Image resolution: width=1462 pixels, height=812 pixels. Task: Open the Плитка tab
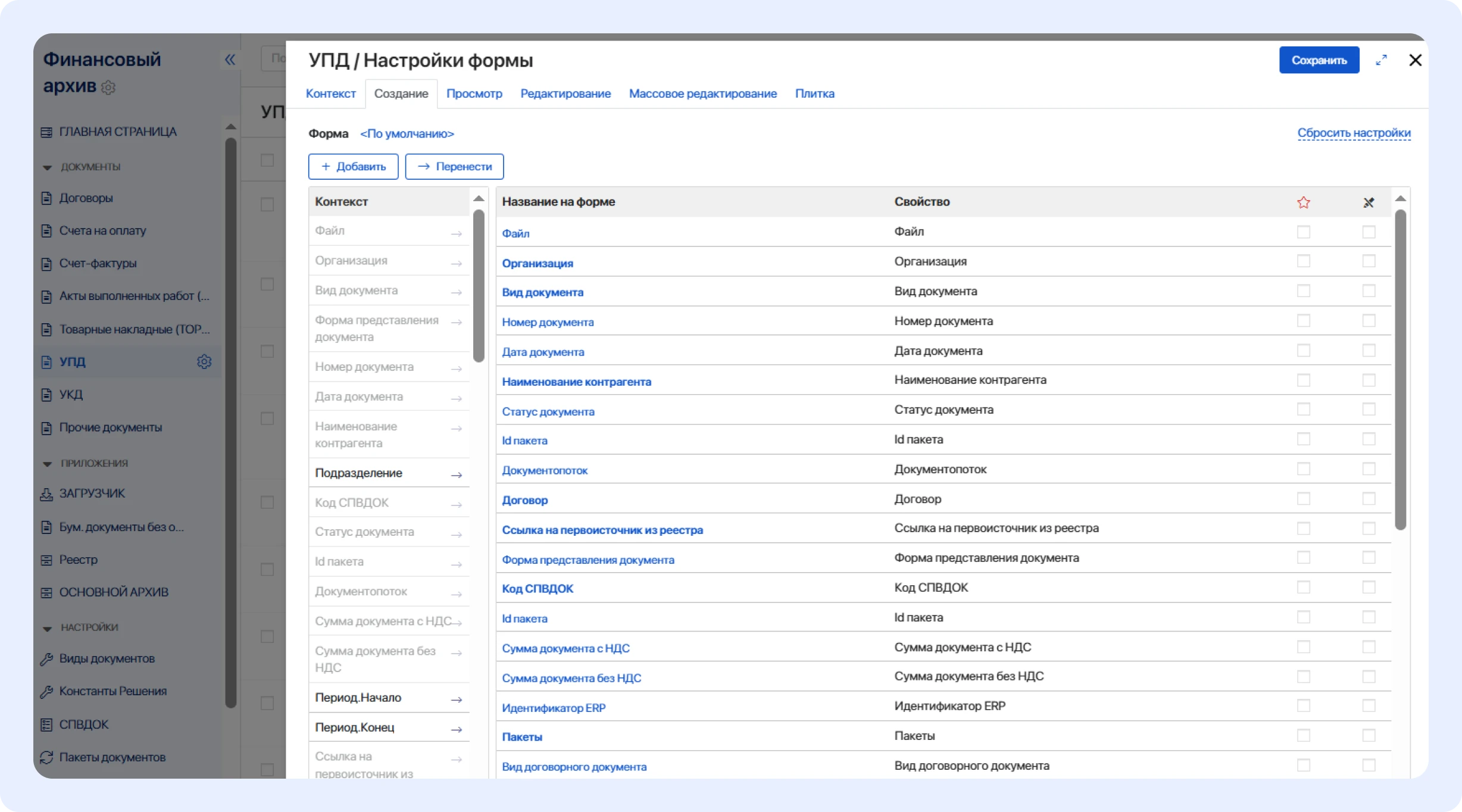[x=815, y=93]
